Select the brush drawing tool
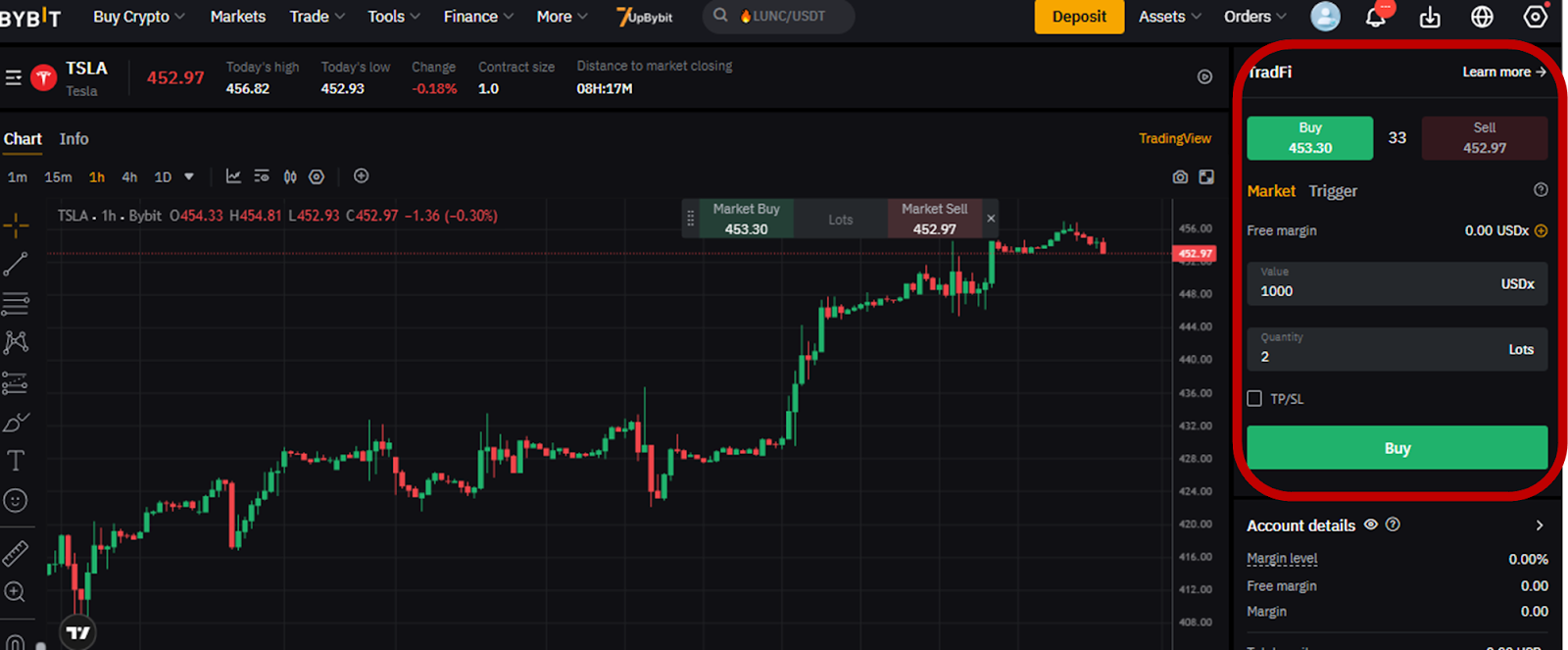This screenshot has width=1568, height=650. tap(16, 423)
